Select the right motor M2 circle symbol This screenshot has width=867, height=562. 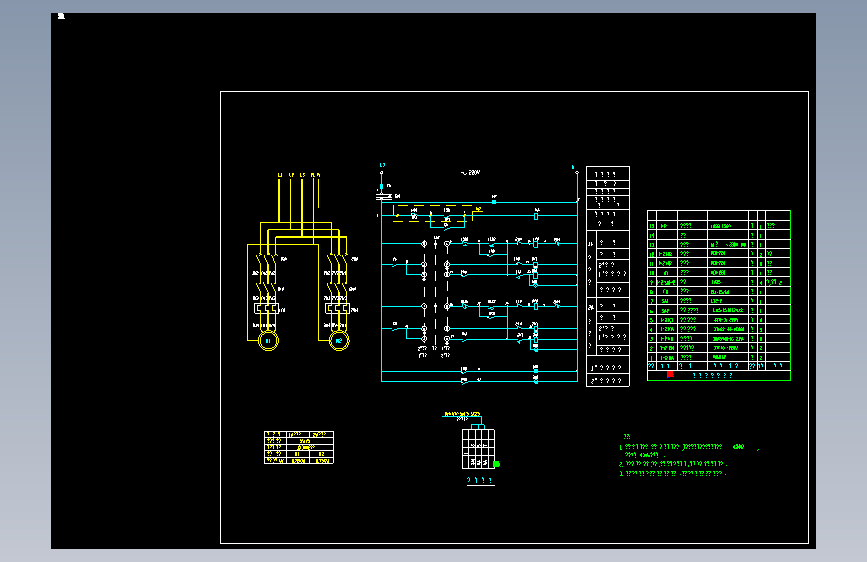339,341
